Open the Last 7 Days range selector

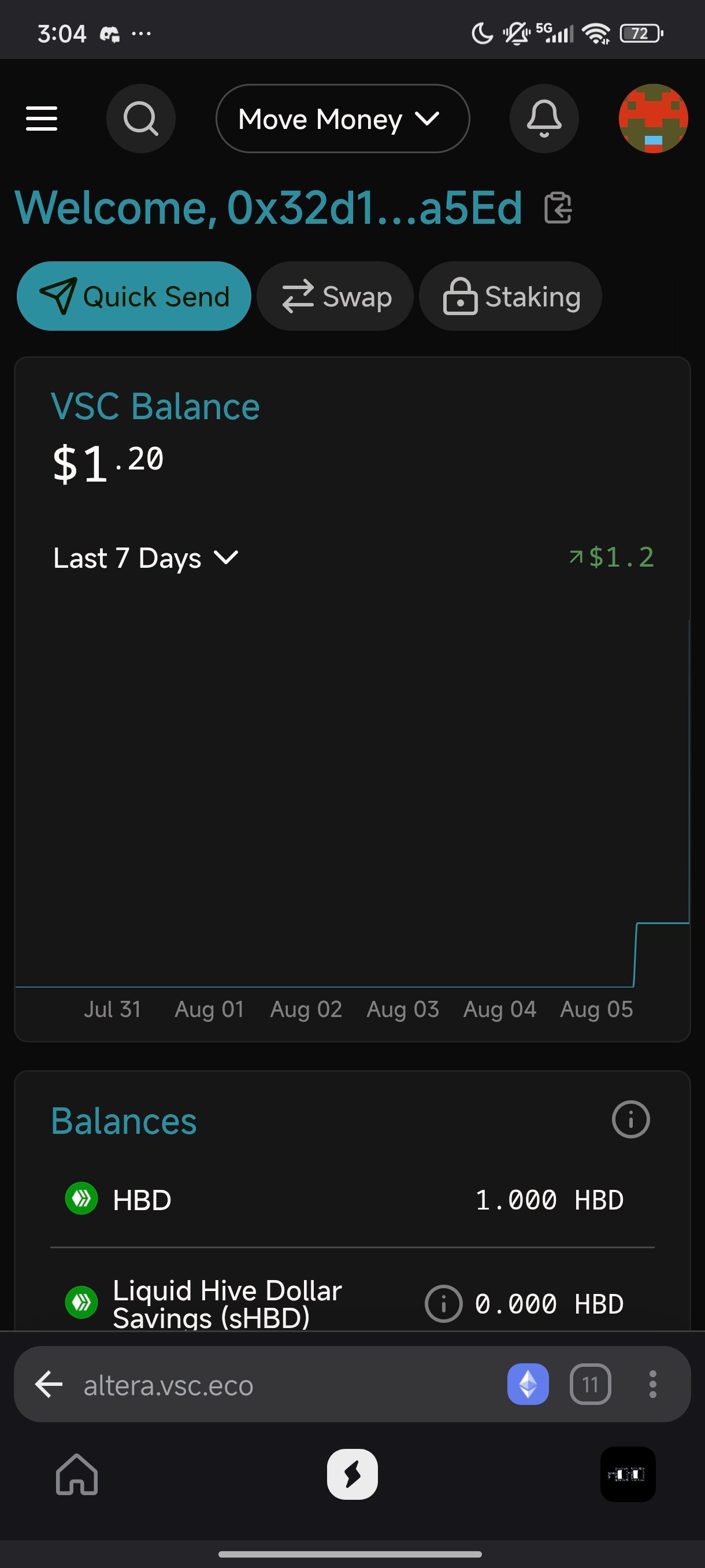coord(146,558)
